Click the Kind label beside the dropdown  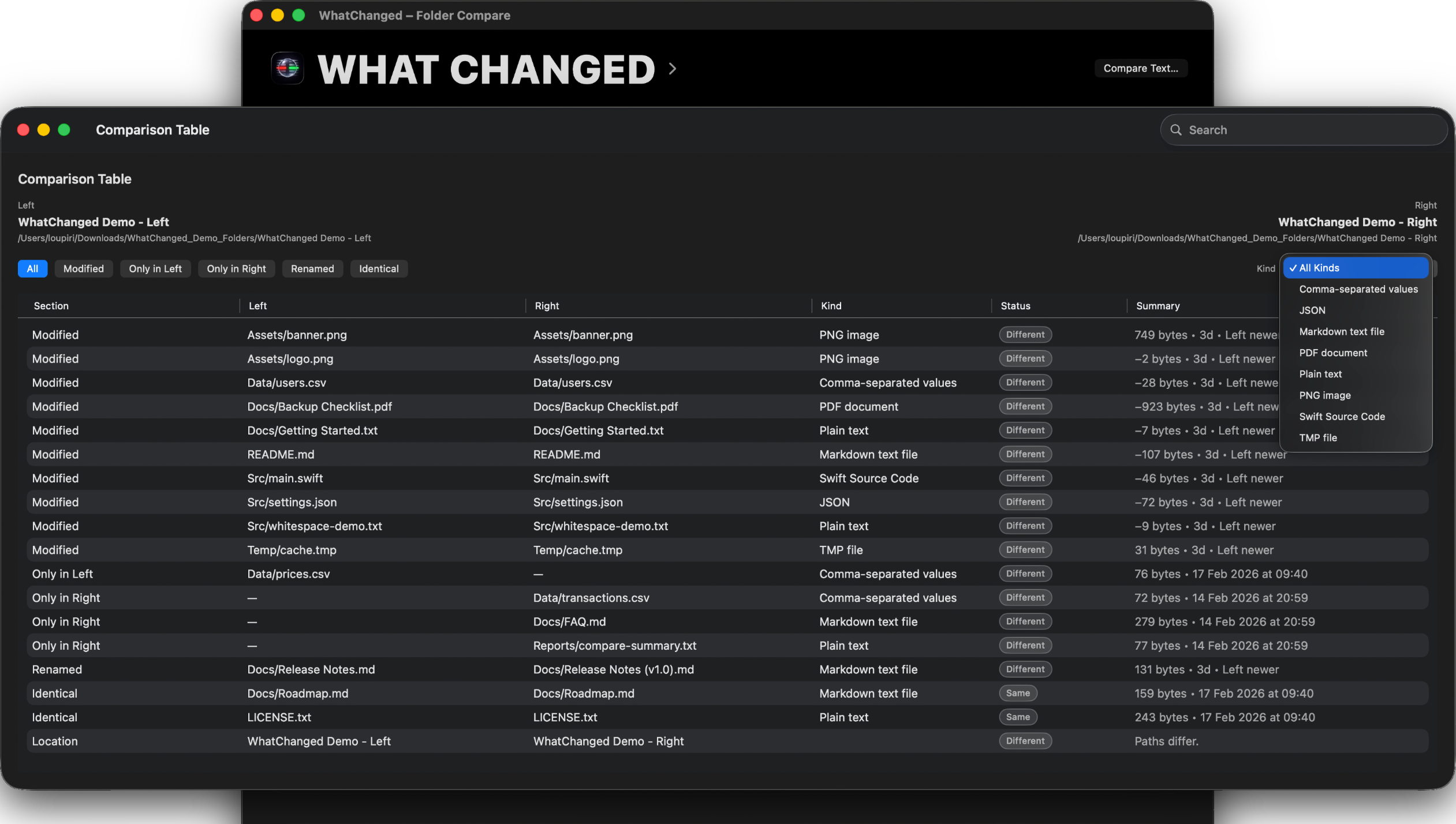click(x=1265, y=269)
